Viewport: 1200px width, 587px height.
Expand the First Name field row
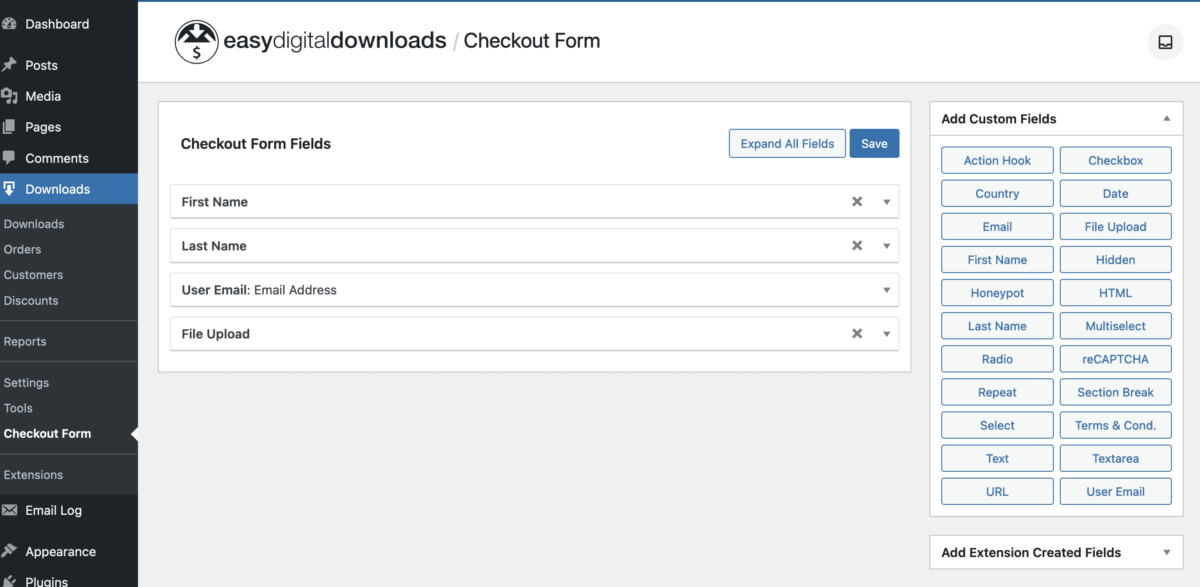[886, 202]
